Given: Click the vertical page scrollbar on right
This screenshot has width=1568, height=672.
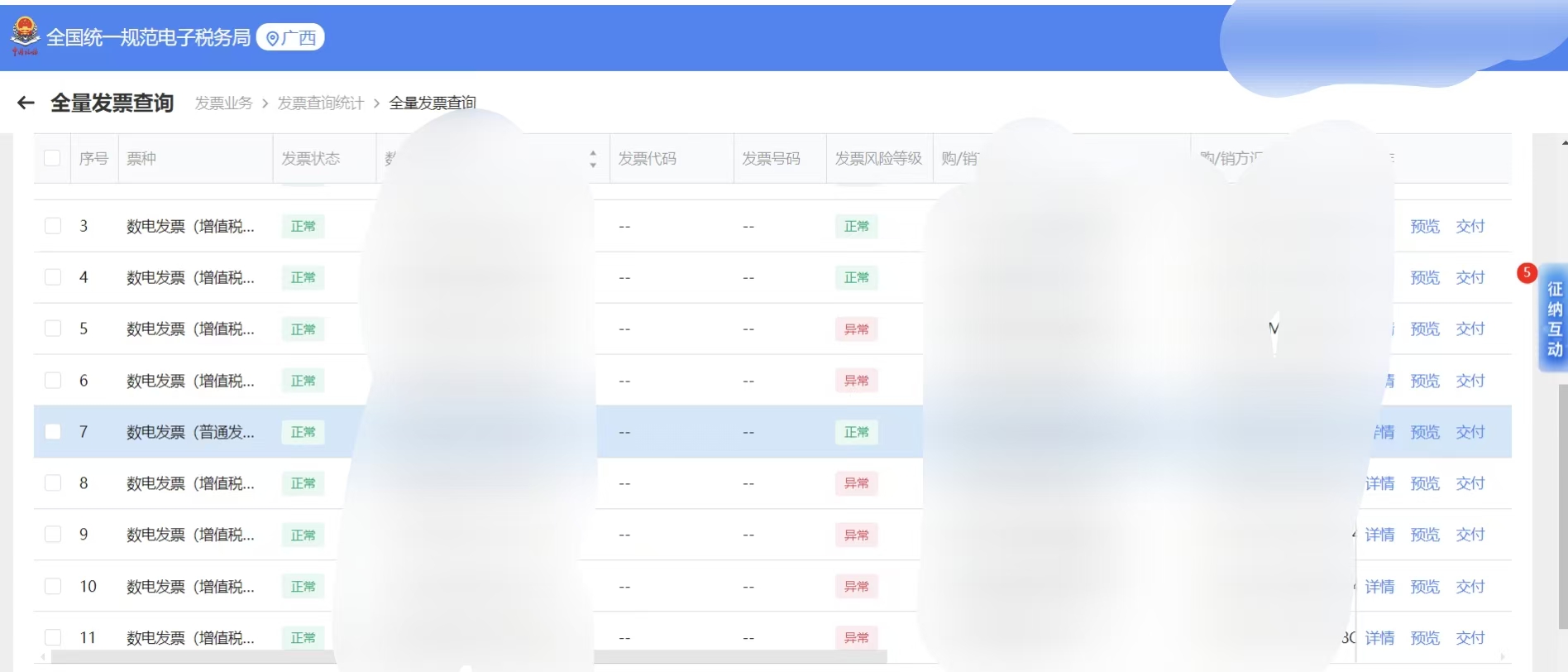Looking at the screenshot, I should pos(1563,505).
